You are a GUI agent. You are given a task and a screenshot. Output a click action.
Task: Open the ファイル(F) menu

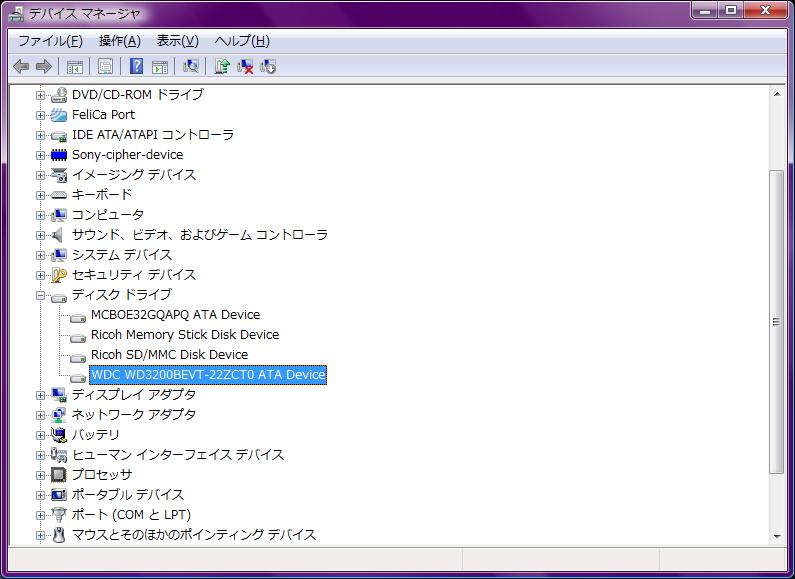[50, 41]
